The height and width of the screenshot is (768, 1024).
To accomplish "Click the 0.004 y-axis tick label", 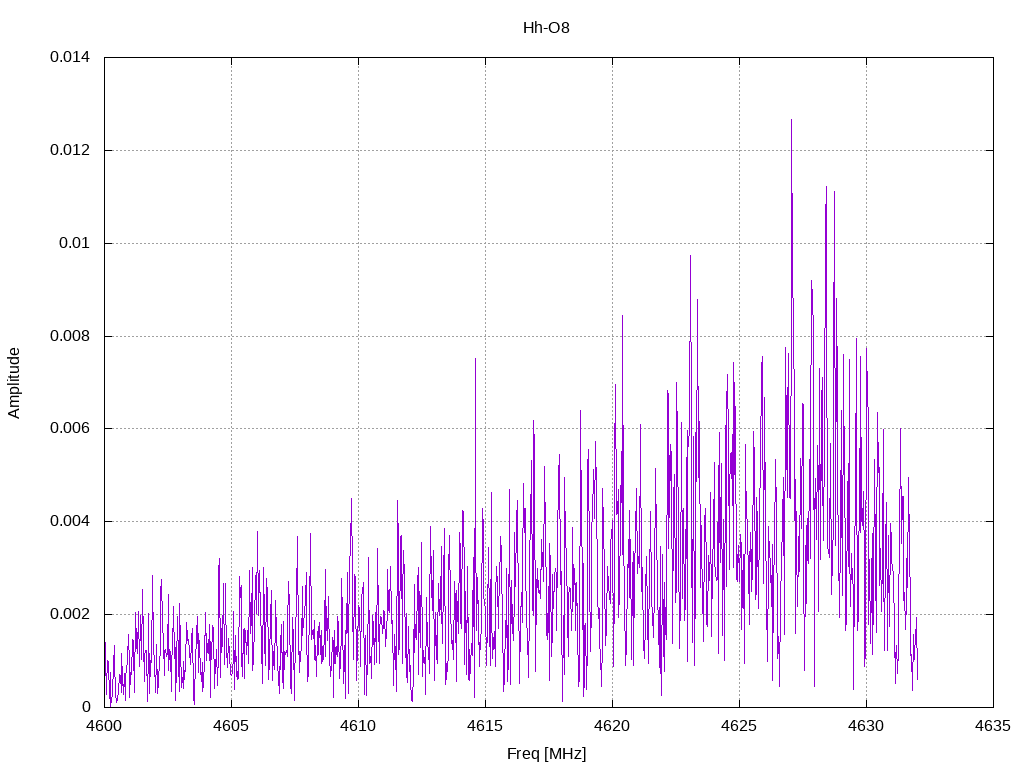I will coord(70,521).
